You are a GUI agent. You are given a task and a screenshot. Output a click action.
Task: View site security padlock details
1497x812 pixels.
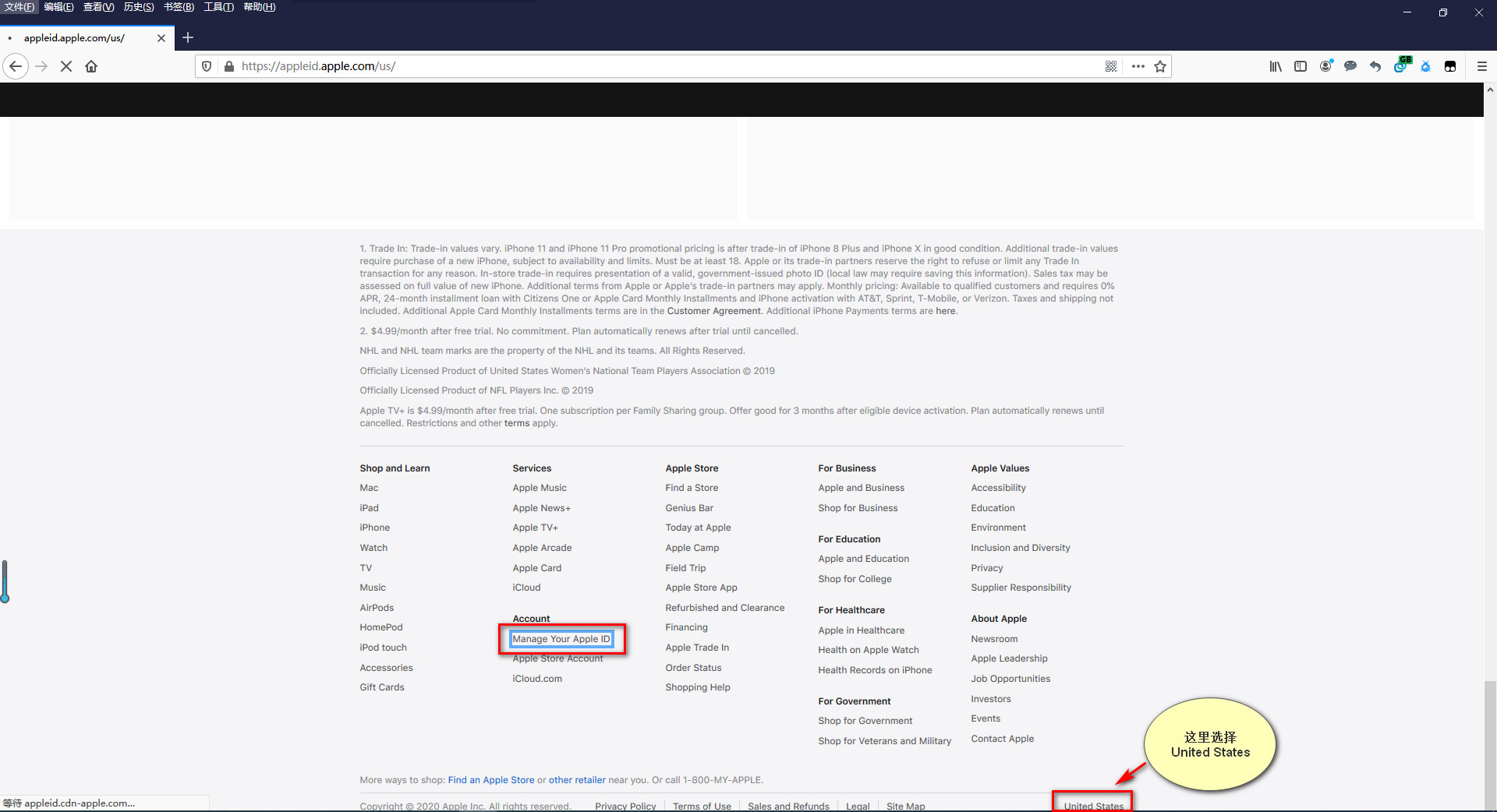[x=229, y=66]
